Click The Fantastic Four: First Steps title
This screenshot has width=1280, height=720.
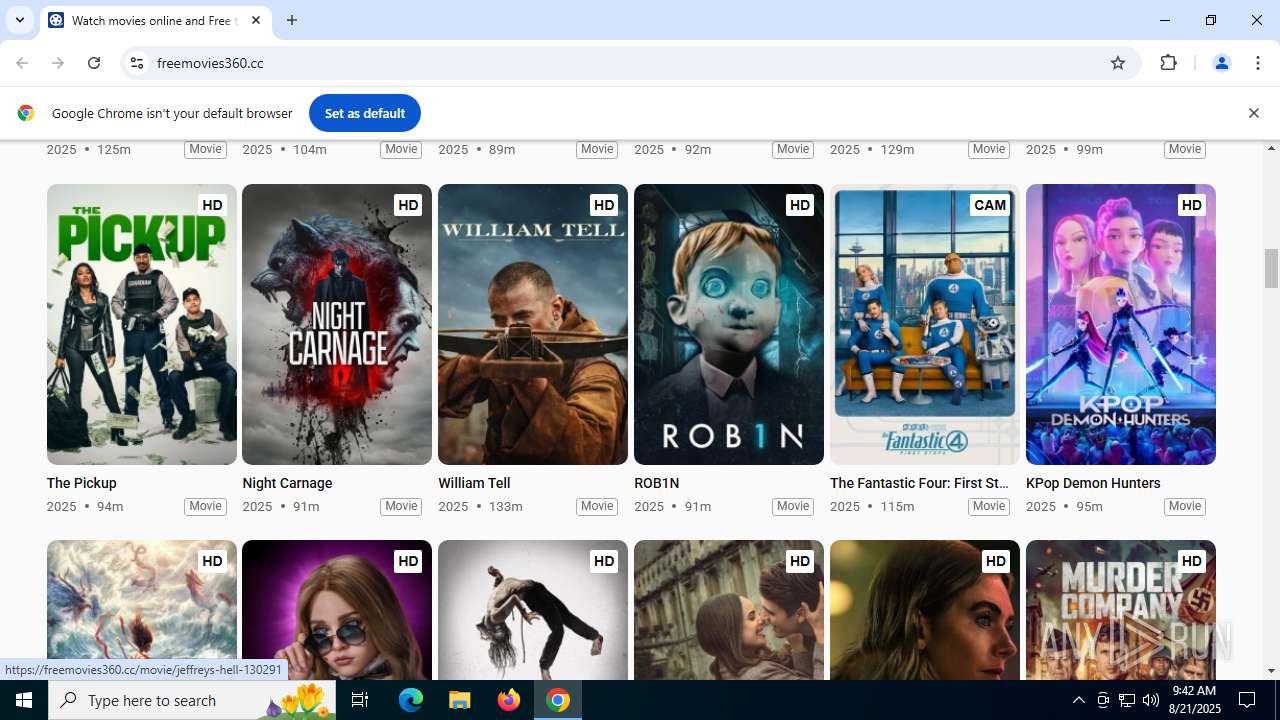[919, 483]
